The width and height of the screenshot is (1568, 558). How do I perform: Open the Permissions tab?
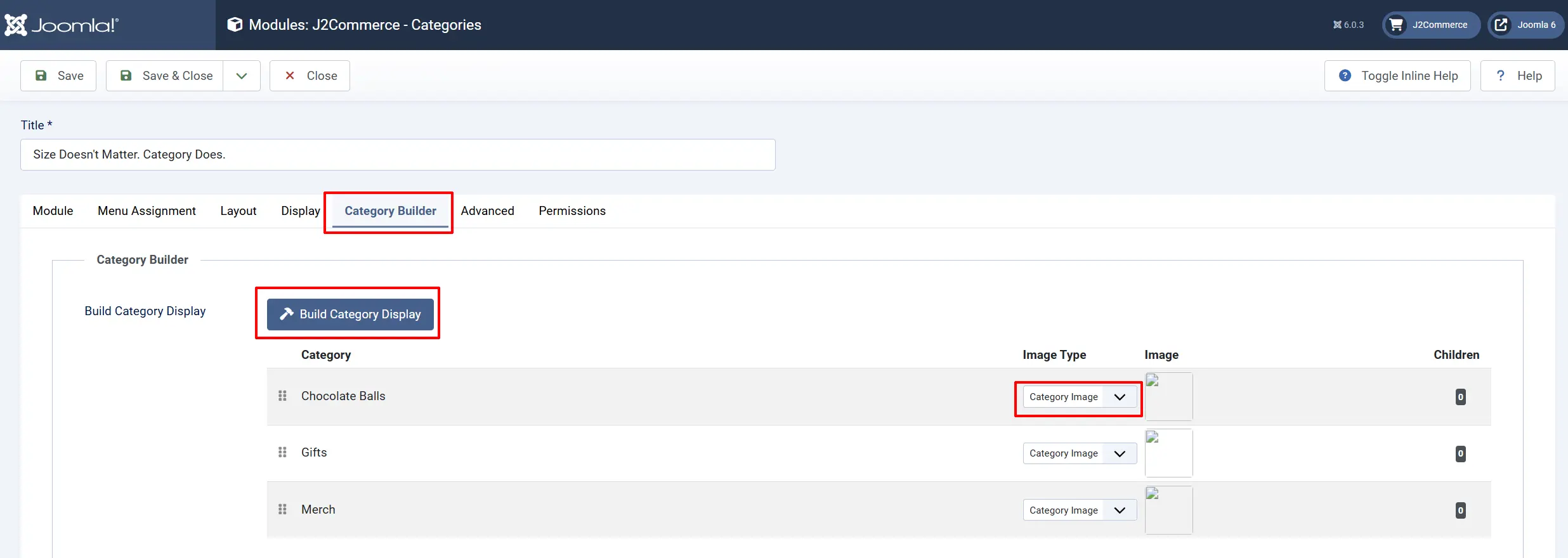click(x=572, y=211)
